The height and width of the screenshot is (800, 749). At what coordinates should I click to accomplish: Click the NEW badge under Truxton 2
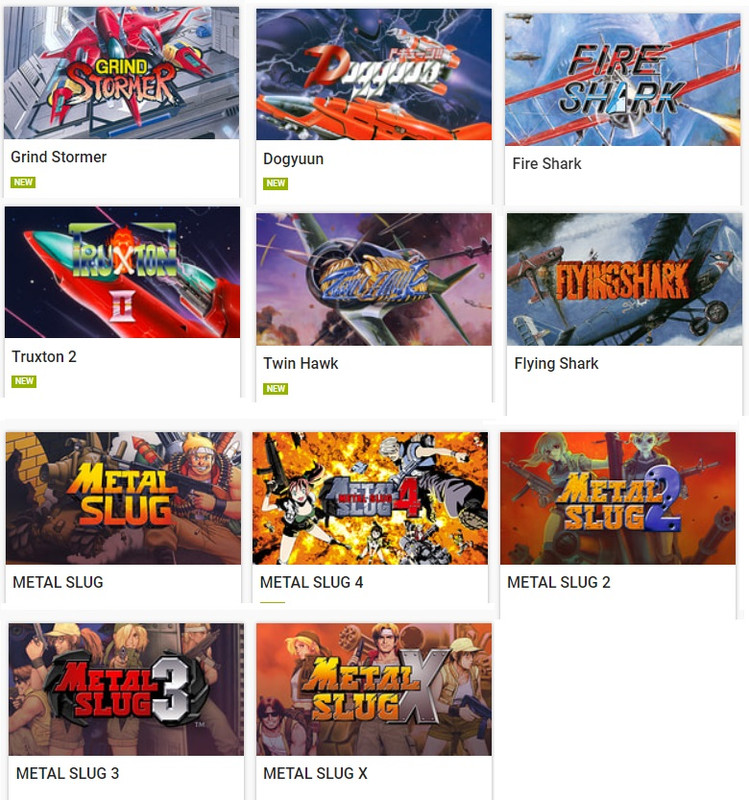pos(24,381)
